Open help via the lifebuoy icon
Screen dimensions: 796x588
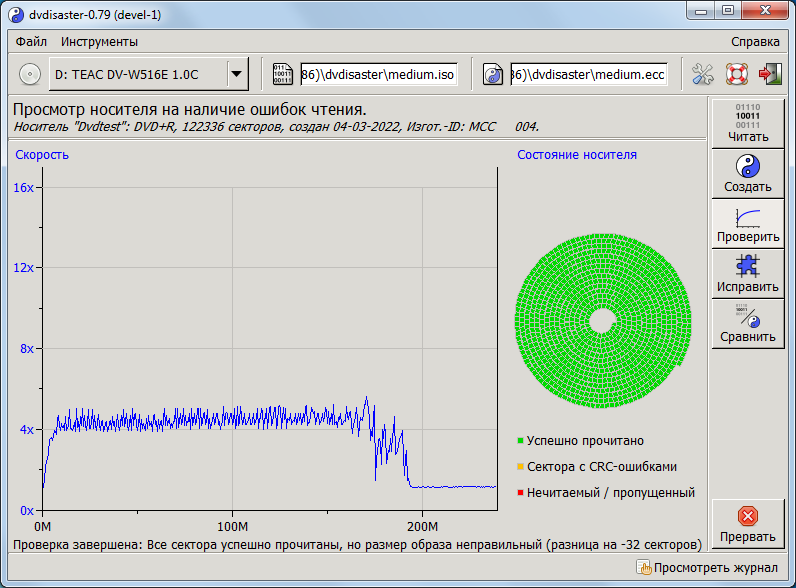pos(737,74)
